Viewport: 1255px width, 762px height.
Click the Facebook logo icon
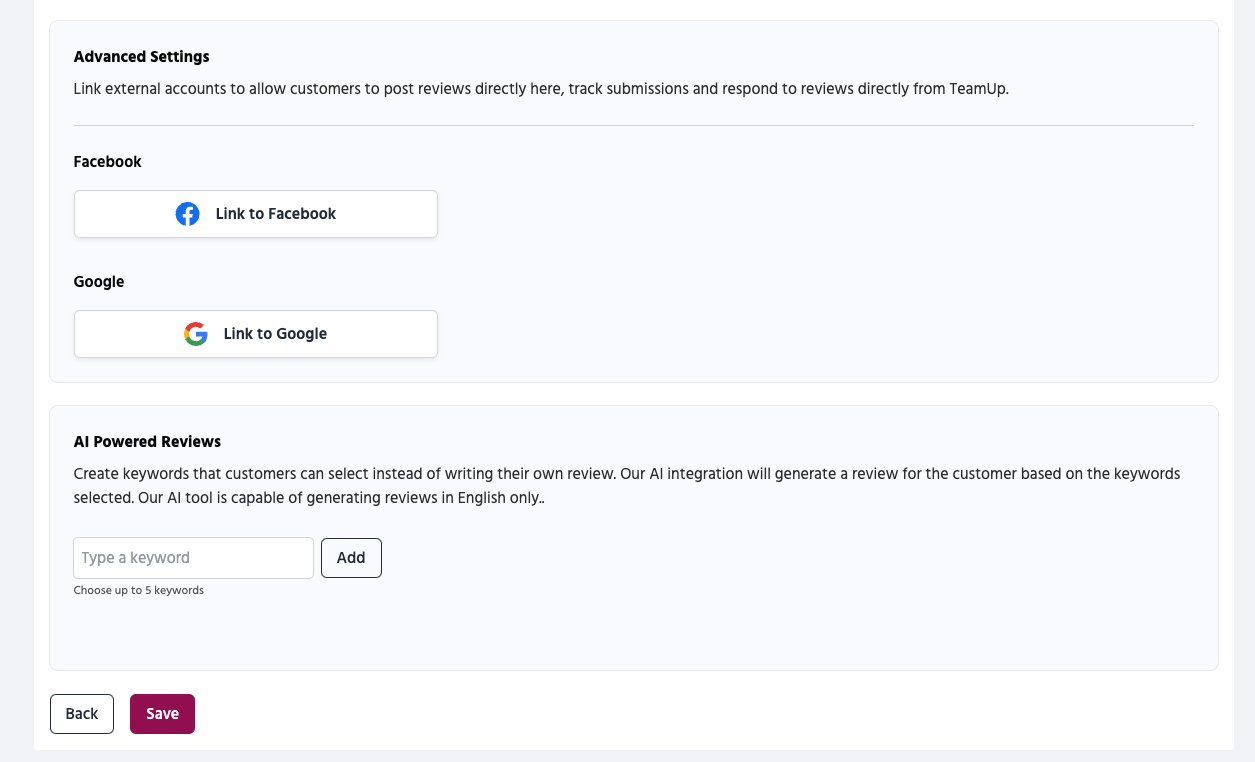coord(187,214)
